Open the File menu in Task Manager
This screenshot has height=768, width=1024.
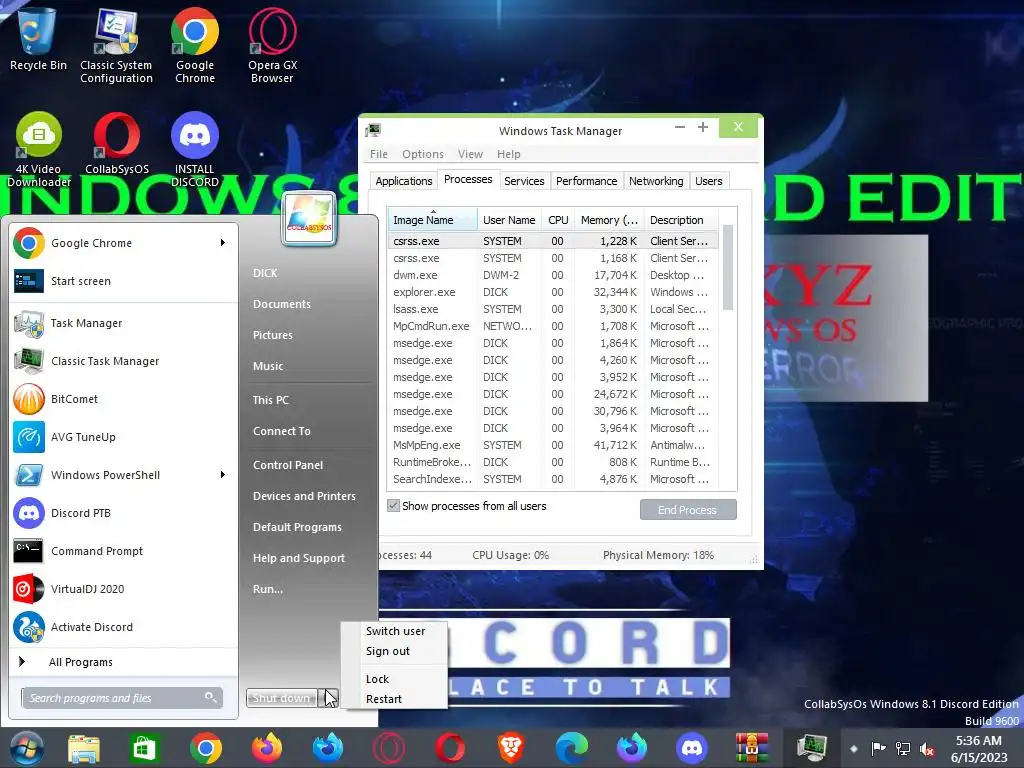(379, 154)
